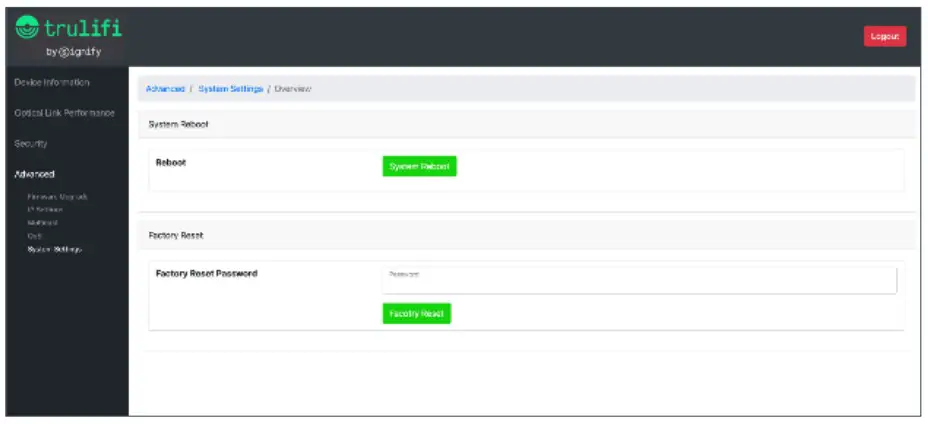Screen dimensions: 928x424
Task: Focus the Factory Reset Password field
Action: tap(640, 280)
